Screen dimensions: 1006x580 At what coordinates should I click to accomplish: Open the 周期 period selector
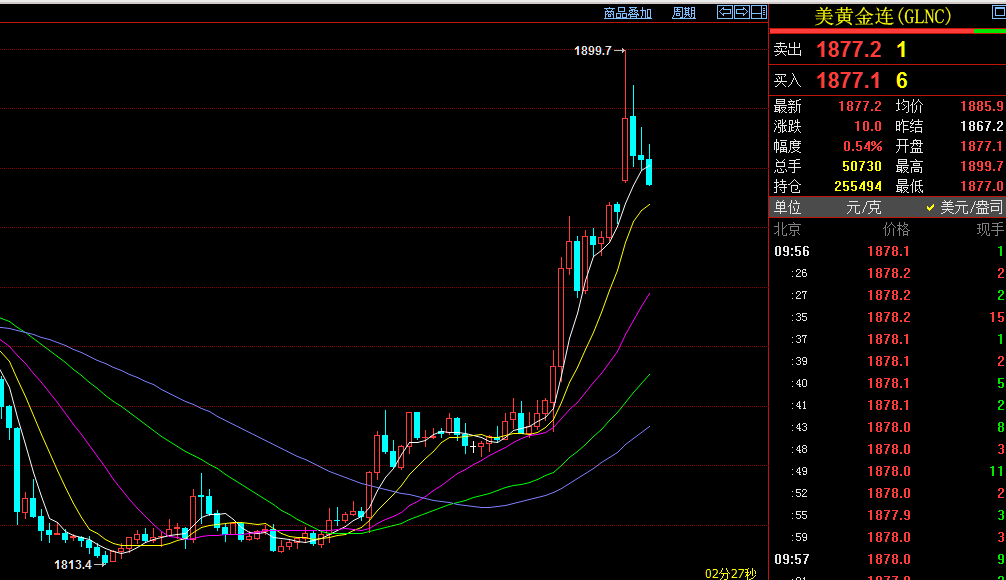[x=684, y=13]
